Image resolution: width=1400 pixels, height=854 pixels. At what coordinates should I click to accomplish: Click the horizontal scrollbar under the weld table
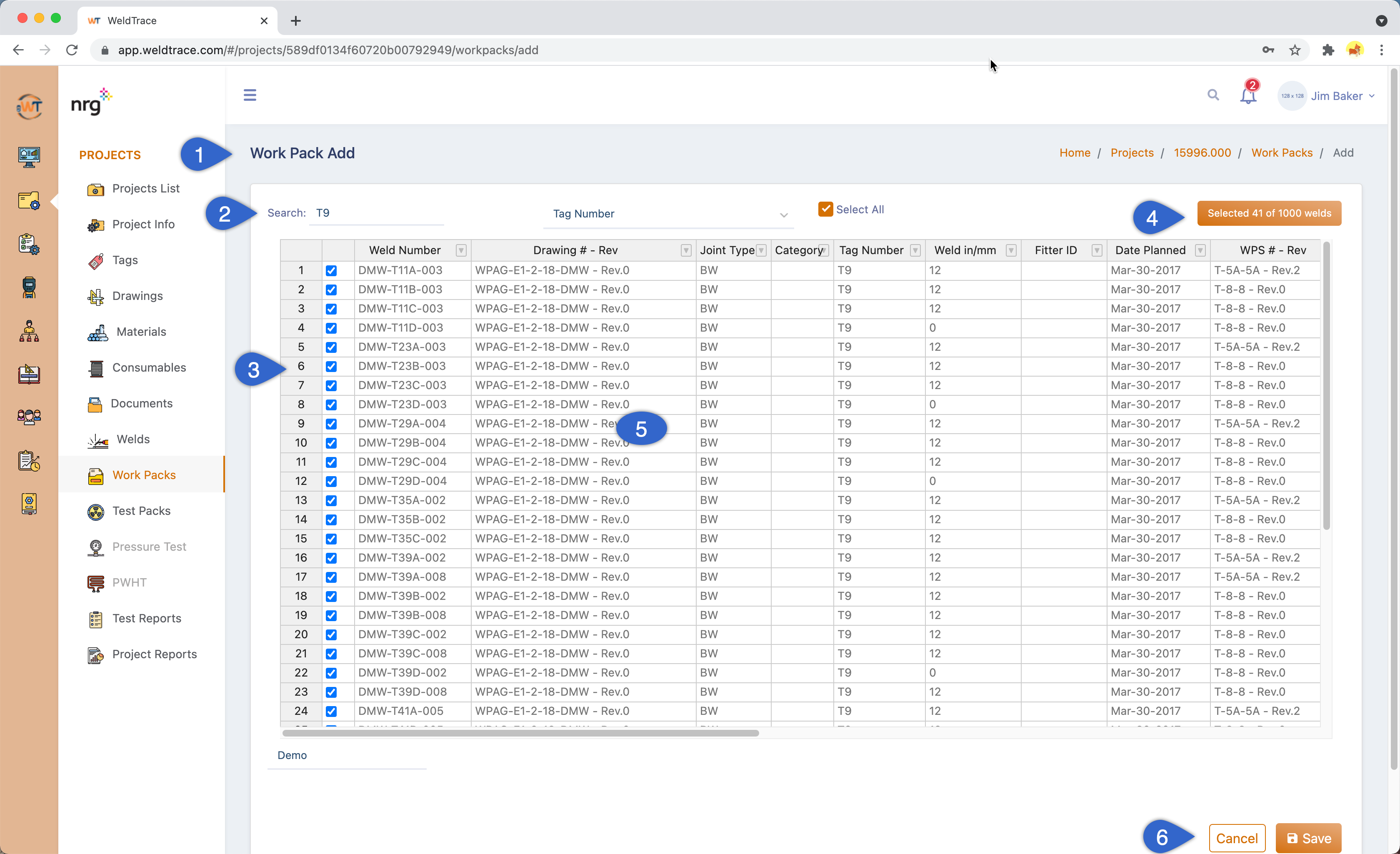pyautogui.click(x=520, y=733)
